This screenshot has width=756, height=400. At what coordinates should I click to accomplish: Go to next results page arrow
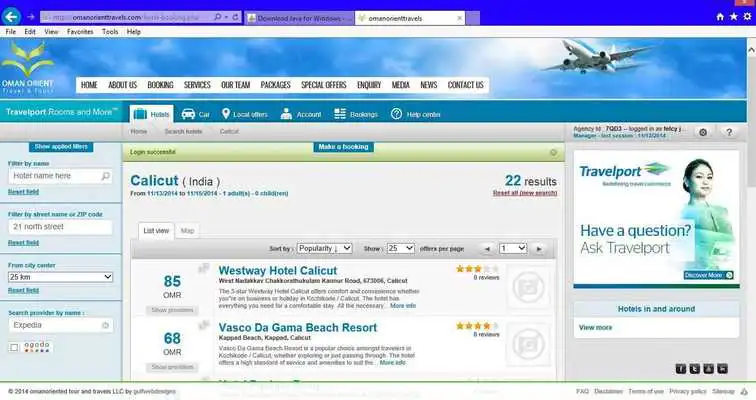(539, 249)
